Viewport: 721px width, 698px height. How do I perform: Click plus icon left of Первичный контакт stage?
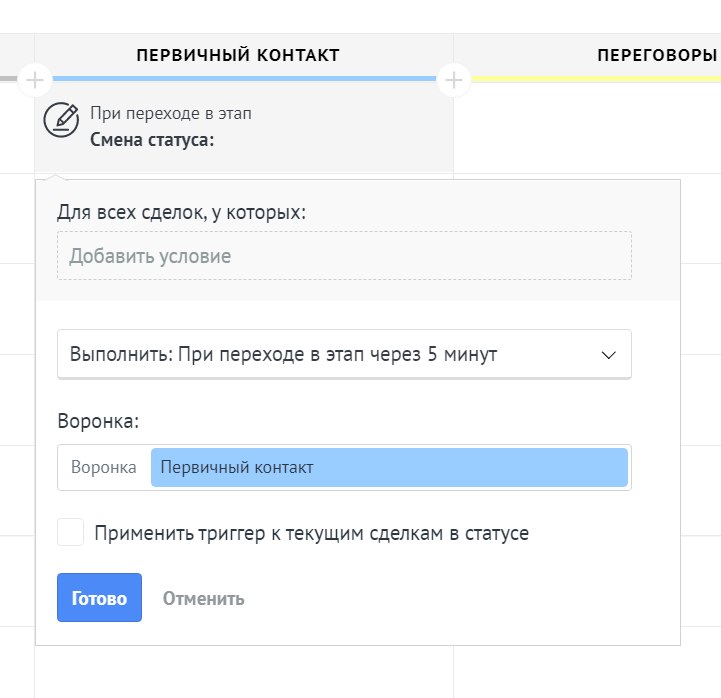pos(34,80)
